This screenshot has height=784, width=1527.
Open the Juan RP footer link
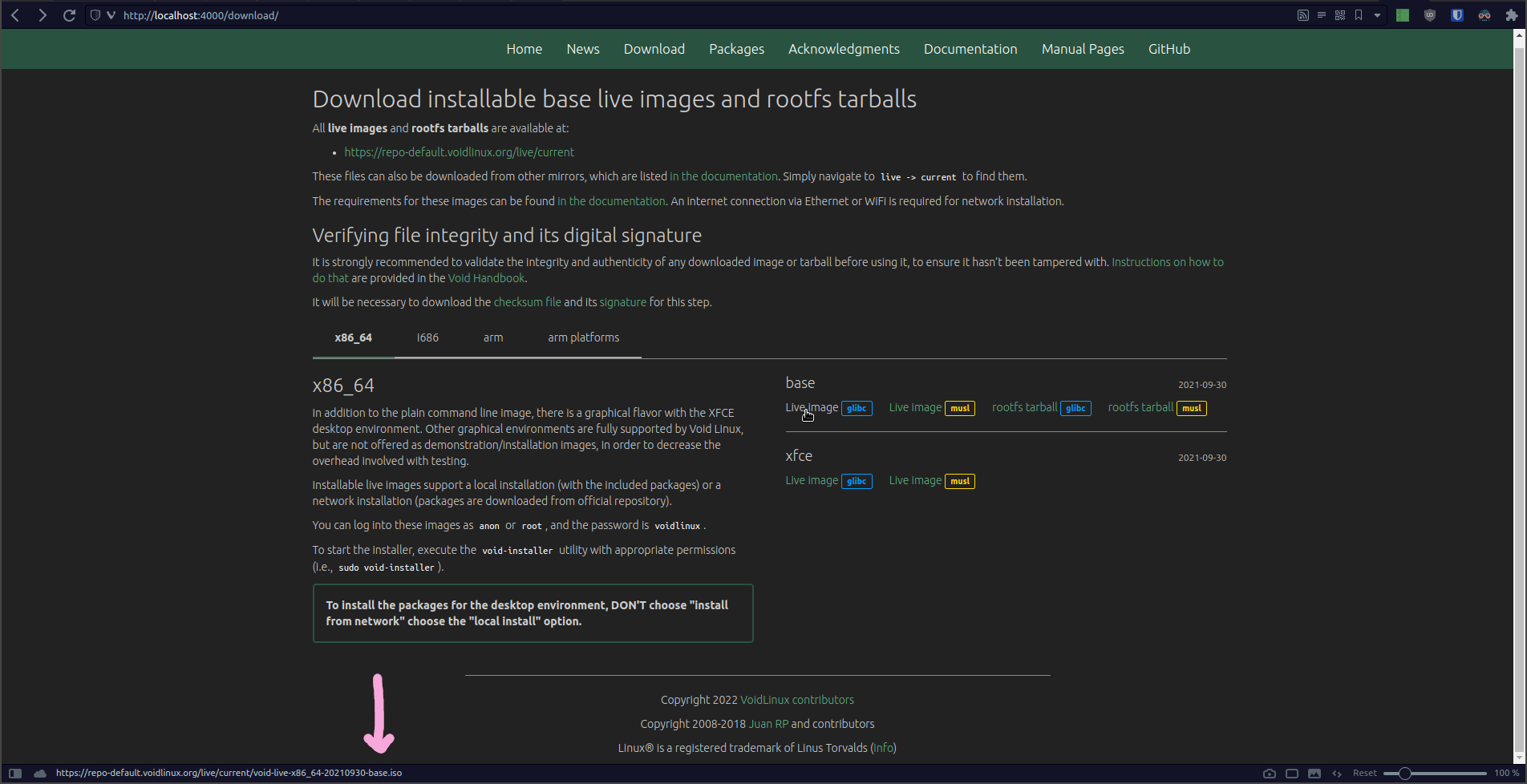pos(768,724)
